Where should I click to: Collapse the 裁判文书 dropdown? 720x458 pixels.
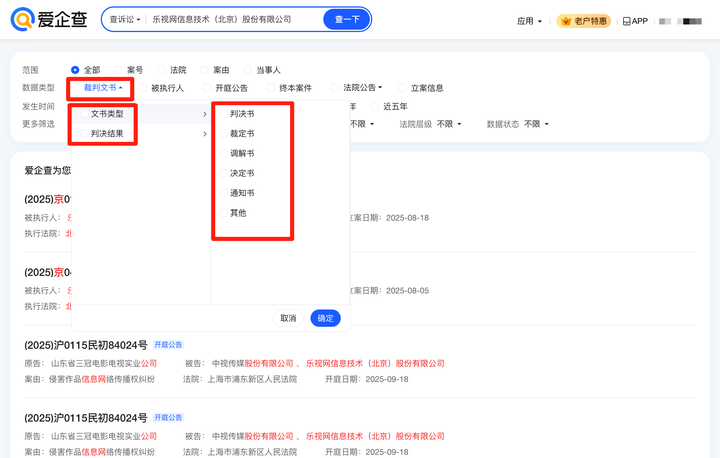click(x=103, y=87)
